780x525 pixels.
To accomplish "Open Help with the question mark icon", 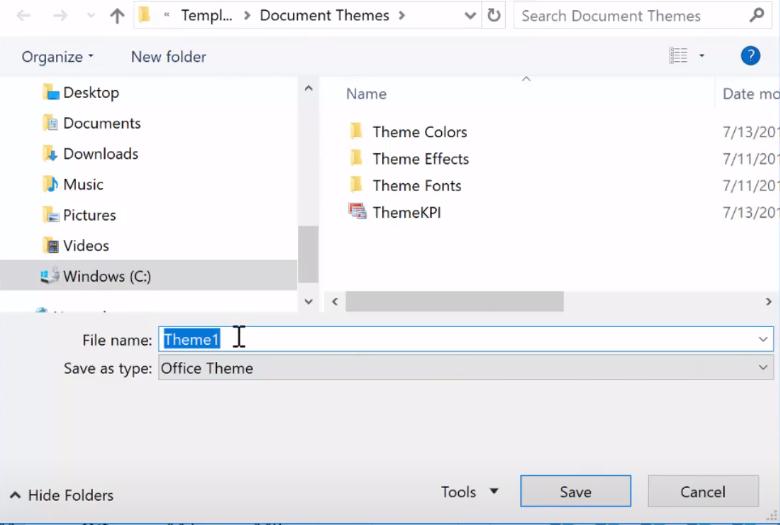I will coord(750,56).
